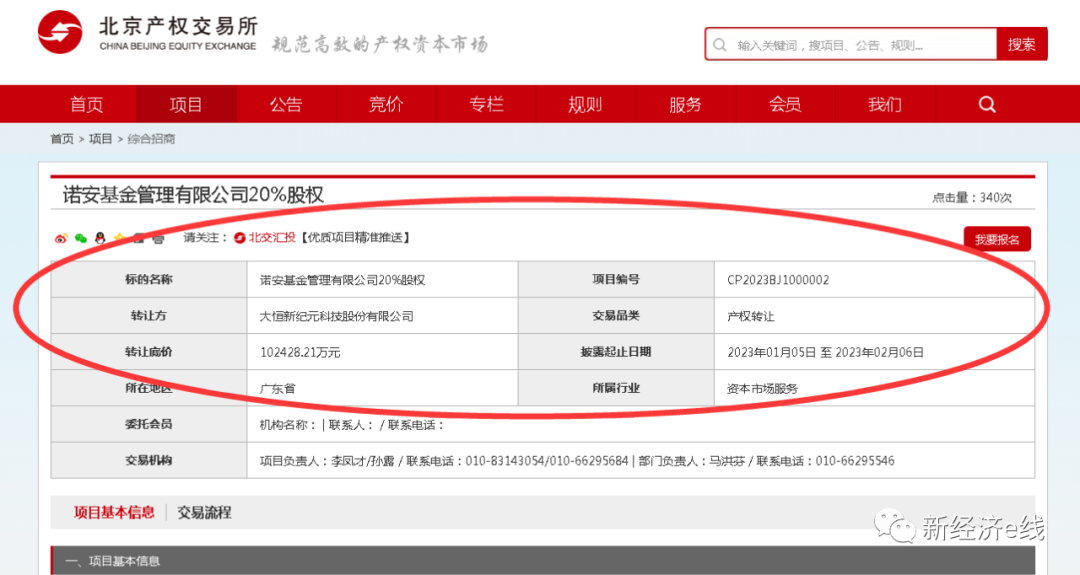This screenshot has height=575, width=1080.
Task: Open the 首页 navigation menu item
Action: coord(86,104)
